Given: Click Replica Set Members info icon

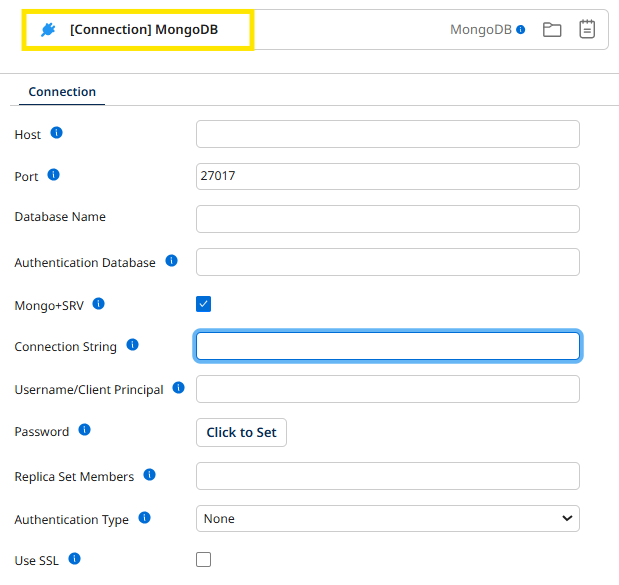Looking at the screenshot, I should pyautogui.click(x=150, y=475).
